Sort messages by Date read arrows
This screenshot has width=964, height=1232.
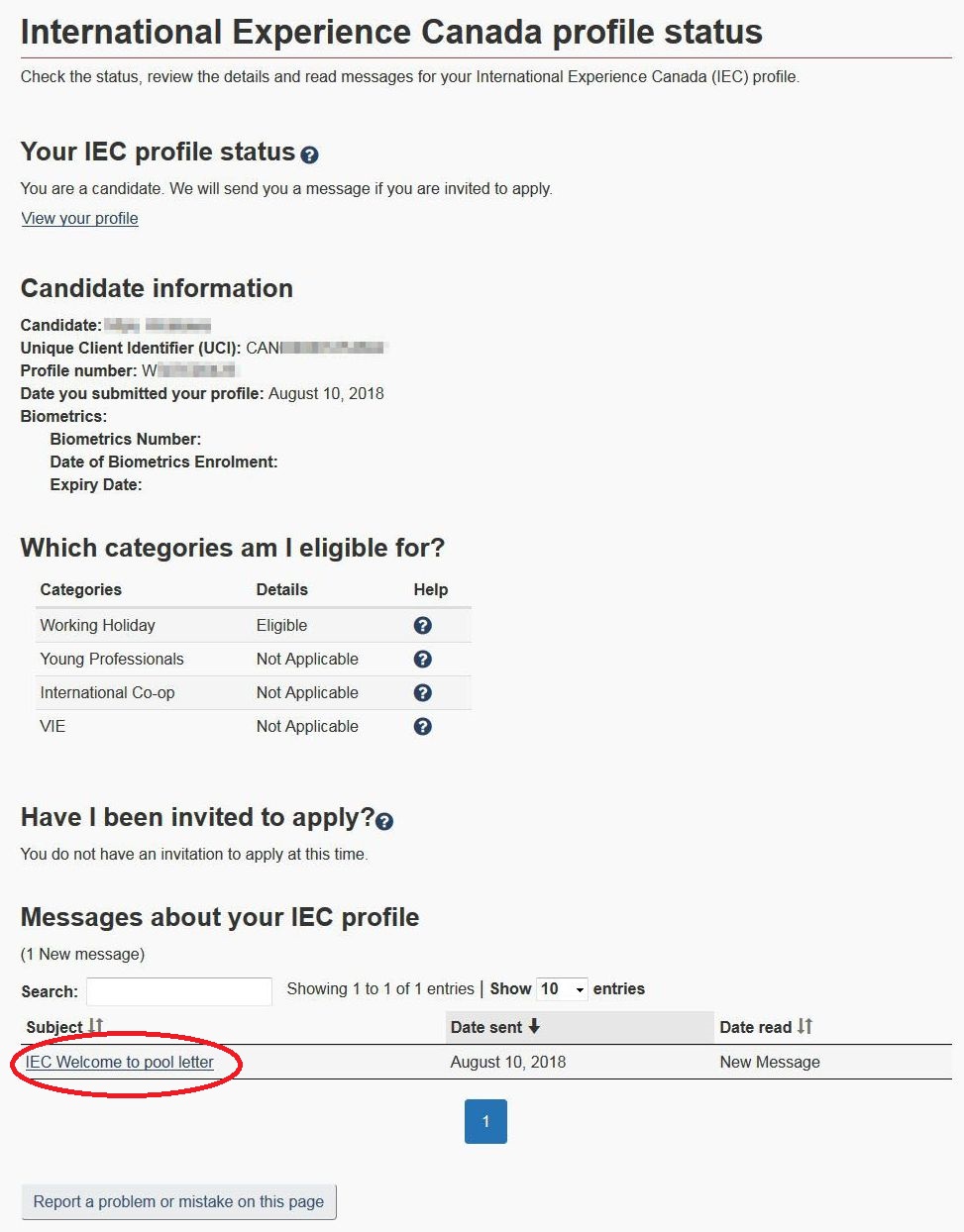[x=804, y=1026]
